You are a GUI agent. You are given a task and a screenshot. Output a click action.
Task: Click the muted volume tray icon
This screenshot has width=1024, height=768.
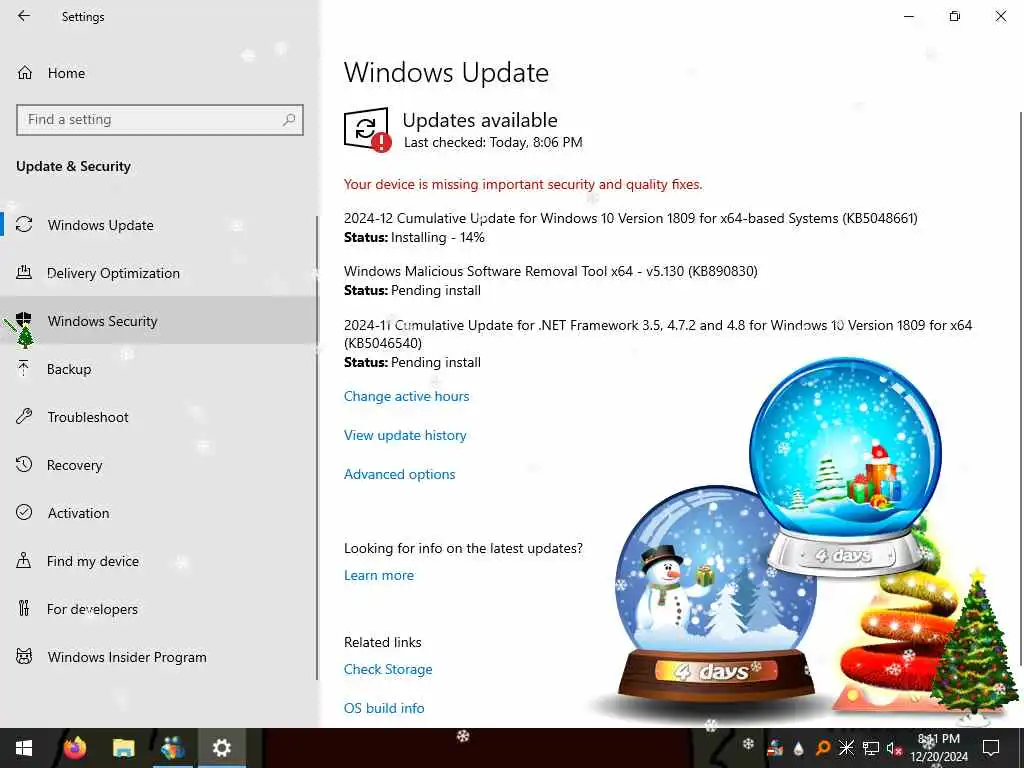pos(894,748)
